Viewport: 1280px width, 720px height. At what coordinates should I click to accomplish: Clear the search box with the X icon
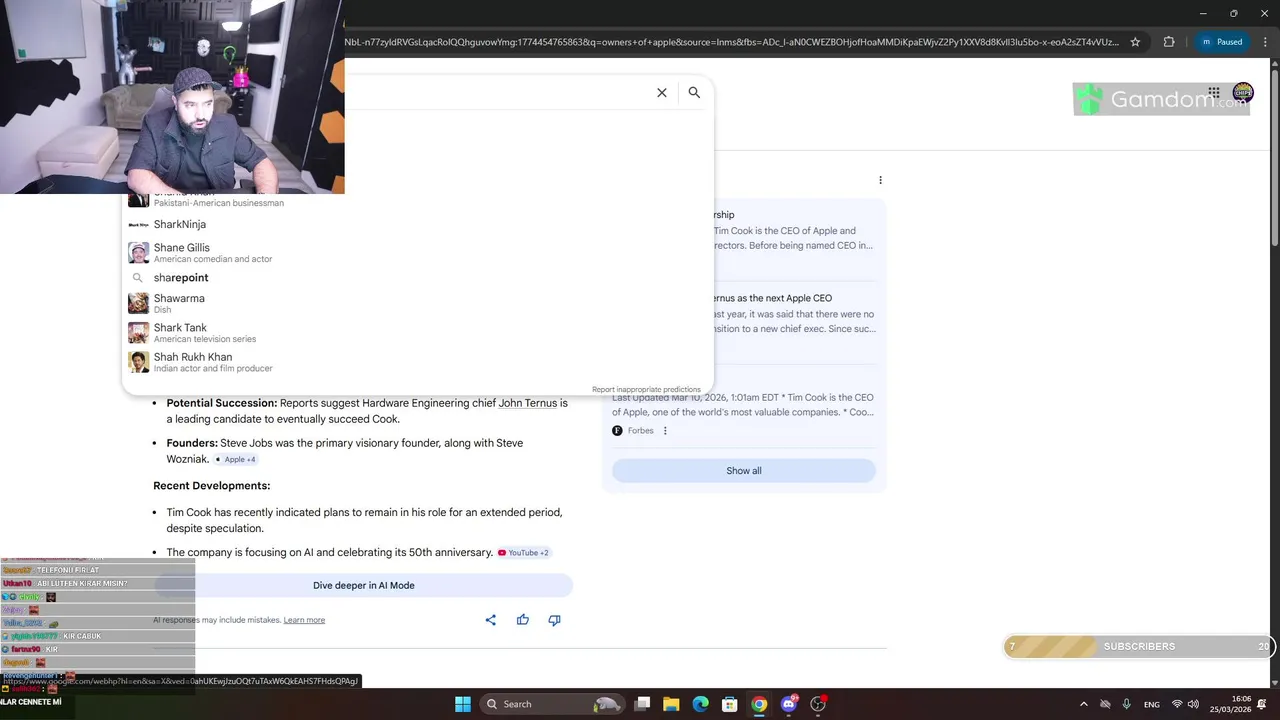click(x=661, y=92)
